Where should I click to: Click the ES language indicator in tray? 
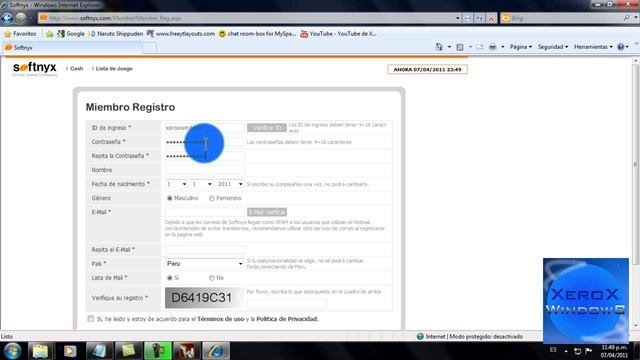pyautogui.click(x=553, y=350)
